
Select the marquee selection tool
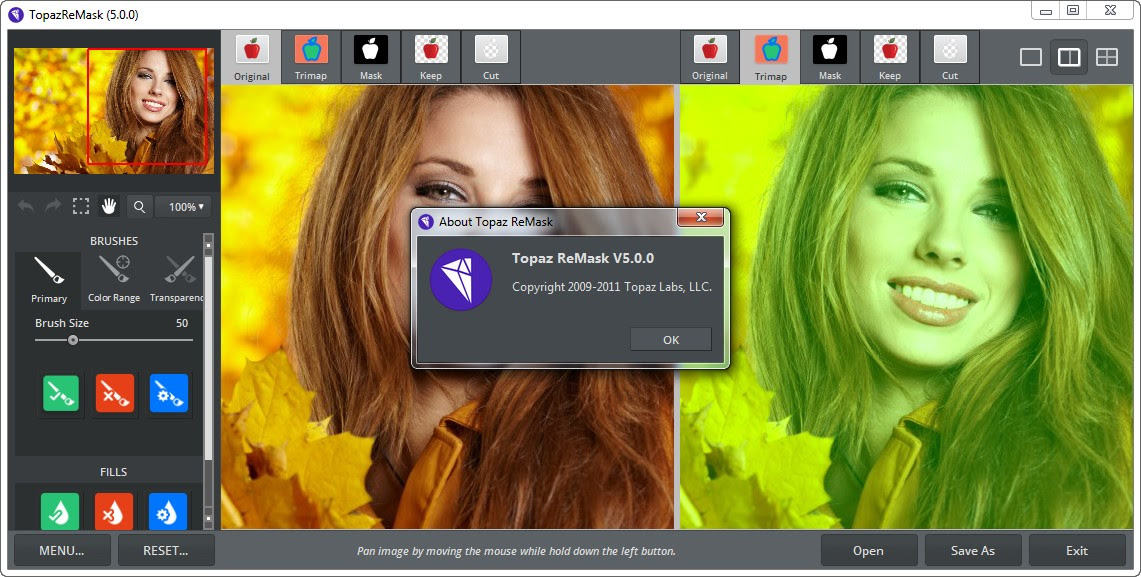tap(81, 207)
